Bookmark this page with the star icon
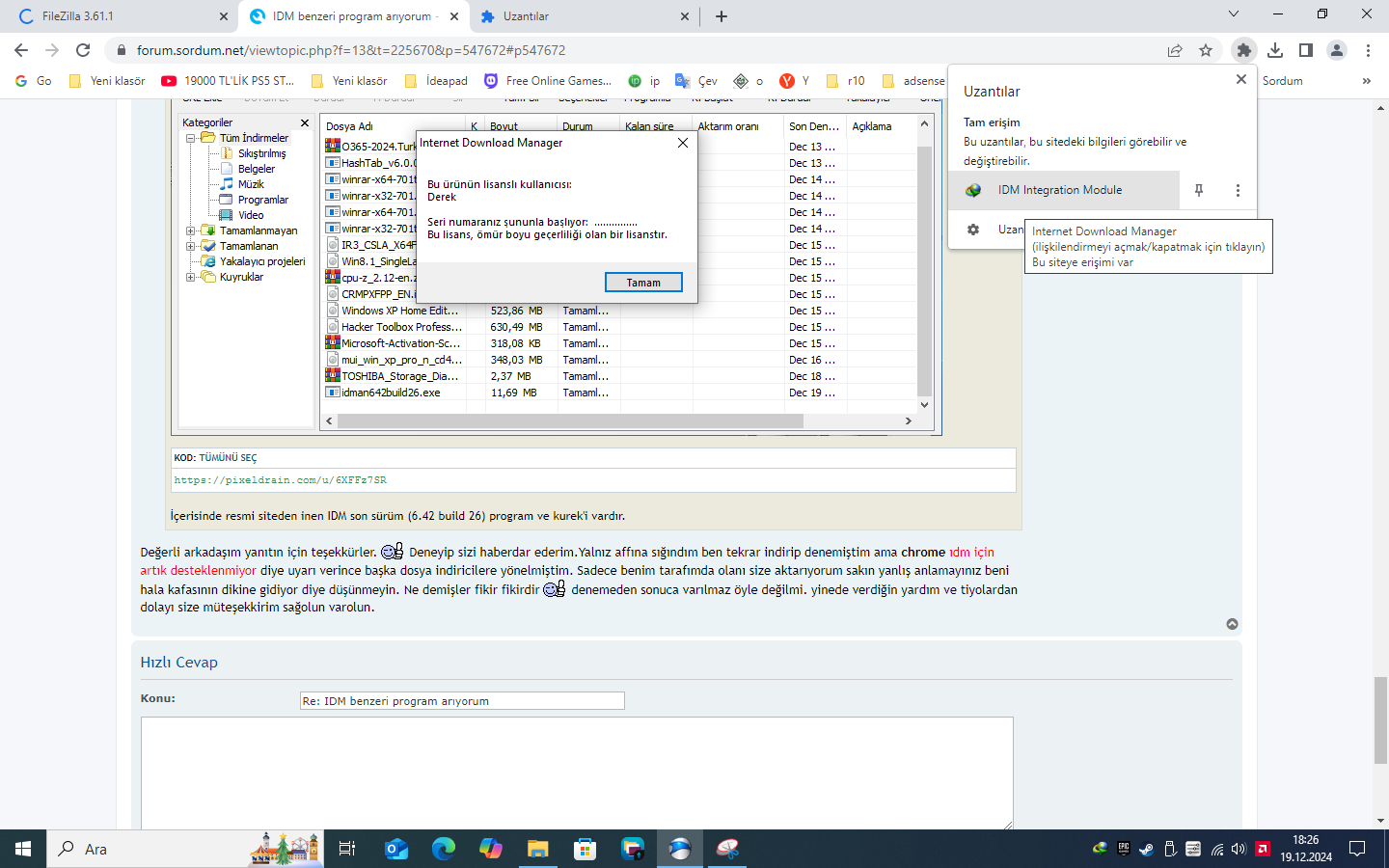1389x868 pixels. coord(1206,50)
